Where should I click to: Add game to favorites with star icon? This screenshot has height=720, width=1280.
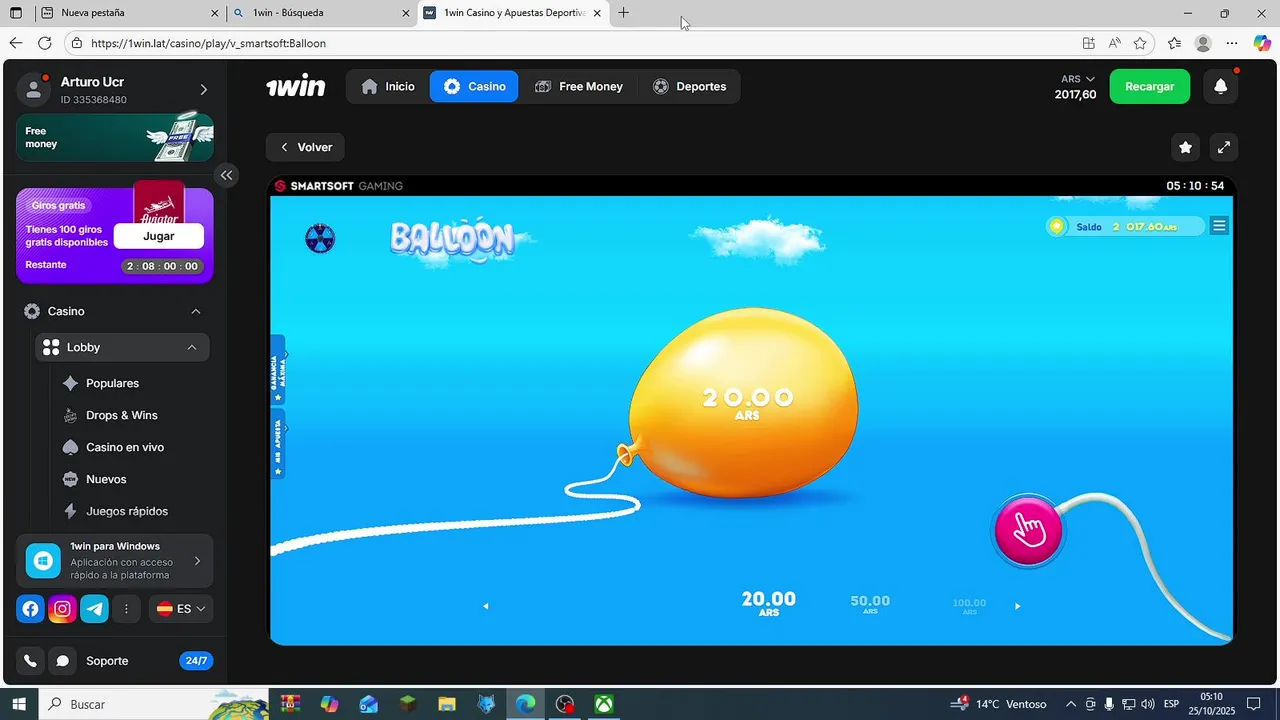coord(1185,147)
